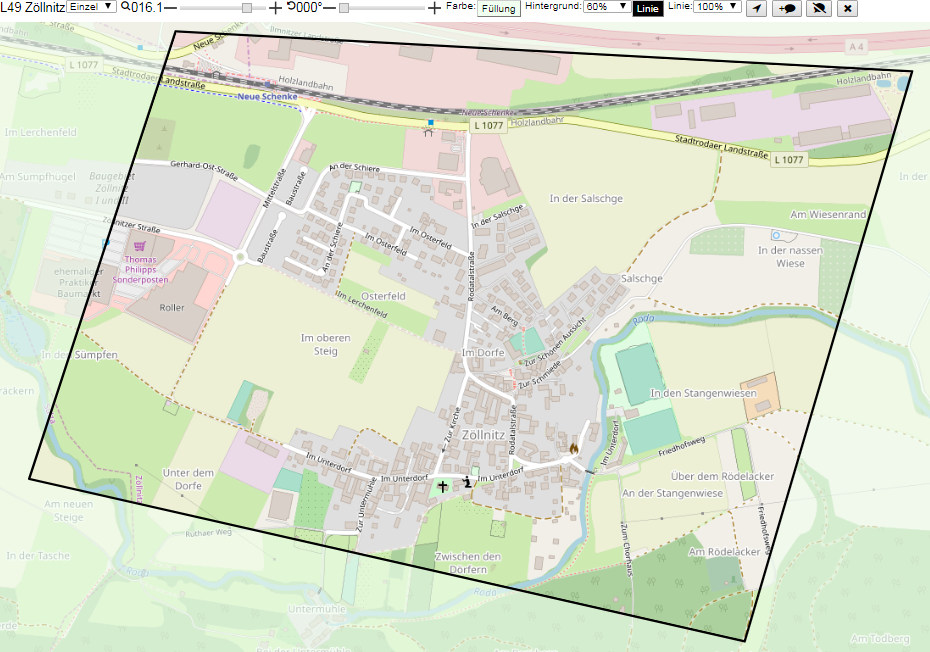Click the church cross map icon
This screenshot has width=930, height=652.
(442, 486)
